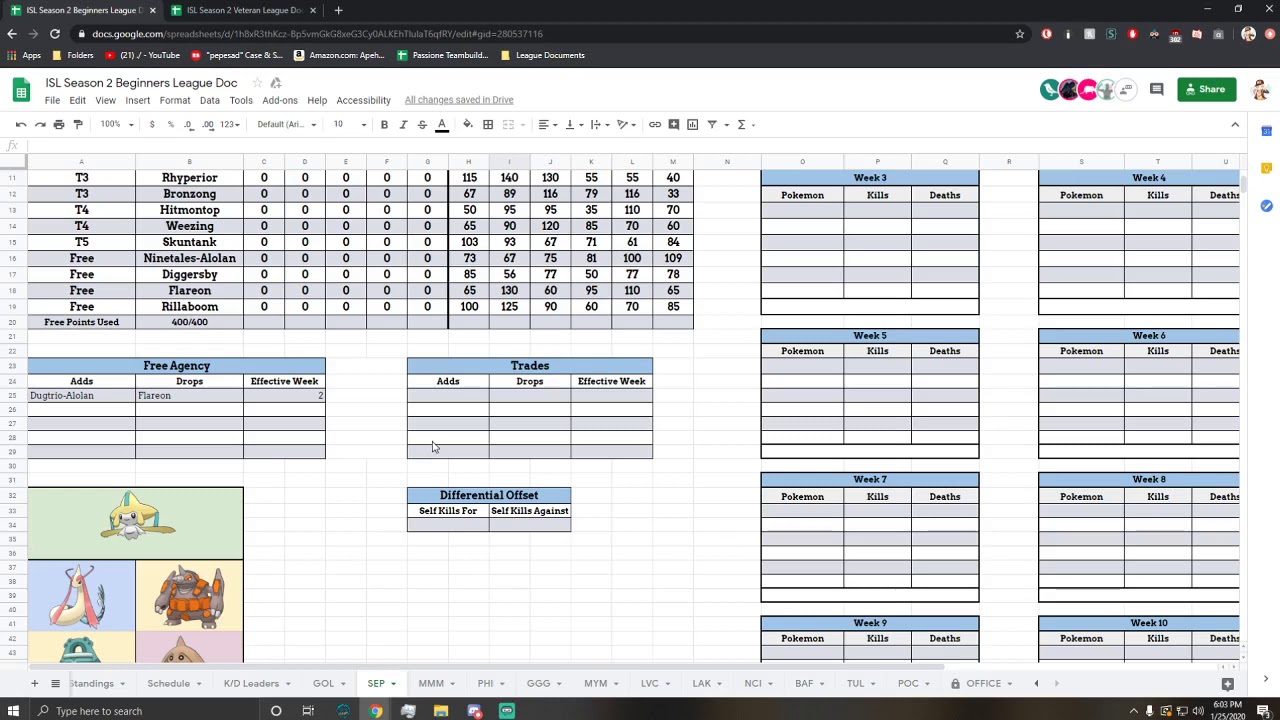Format as currency with dollar icon
Viewport: 1280px width, 720px height.
click(x=152, y=124)
